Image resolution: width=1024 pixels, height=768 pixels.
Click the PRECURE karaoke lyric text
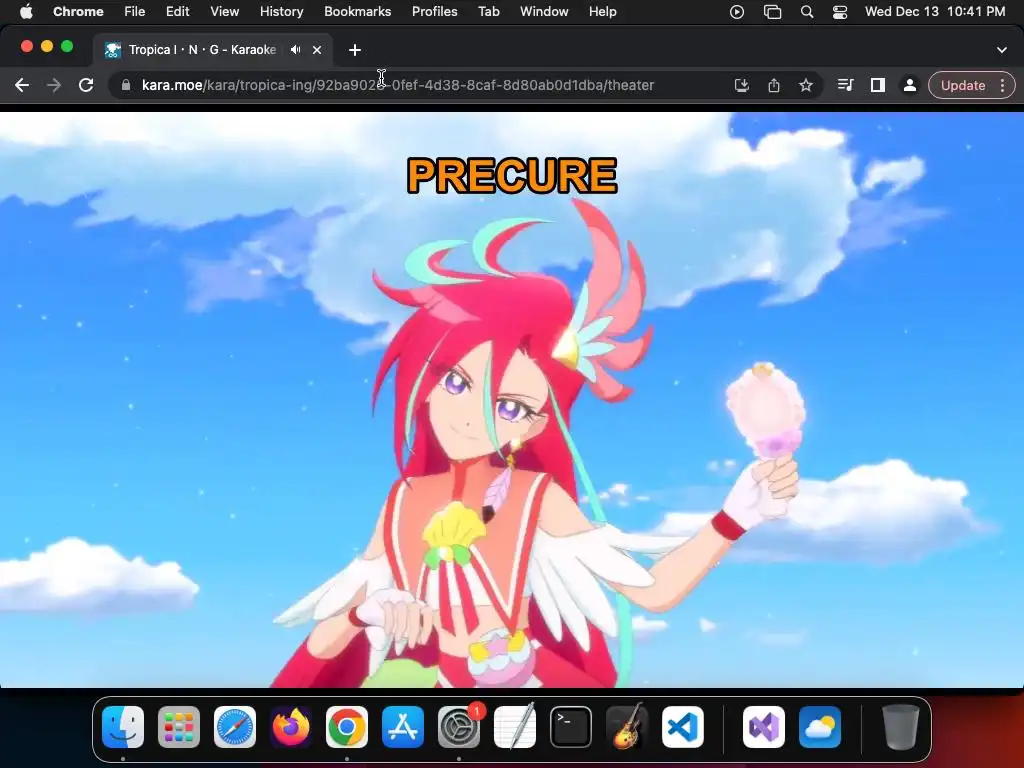tap(512, 175)
